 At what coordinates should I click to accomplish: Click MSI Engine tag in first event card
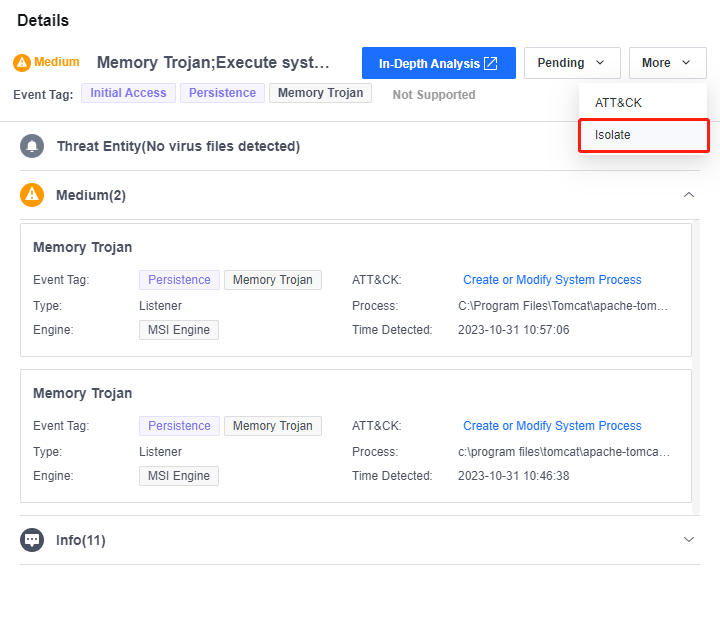pos(179,330)
